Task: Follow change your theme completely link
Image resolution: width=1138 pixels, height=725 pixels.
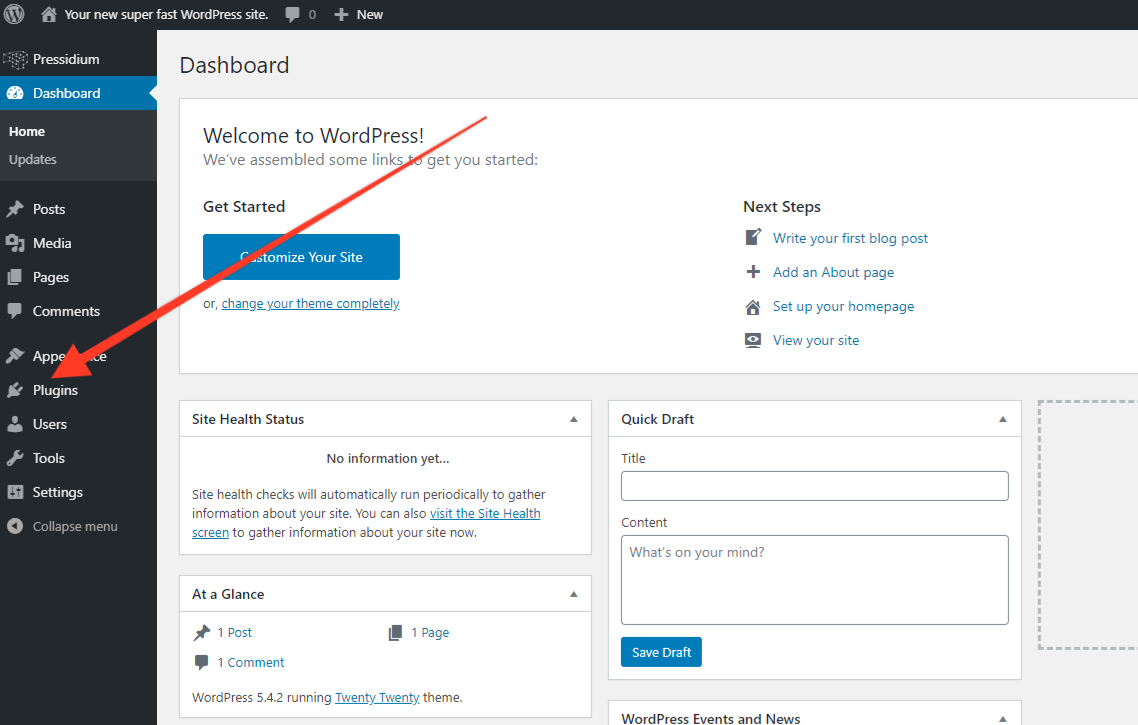Action: point(311,303)
